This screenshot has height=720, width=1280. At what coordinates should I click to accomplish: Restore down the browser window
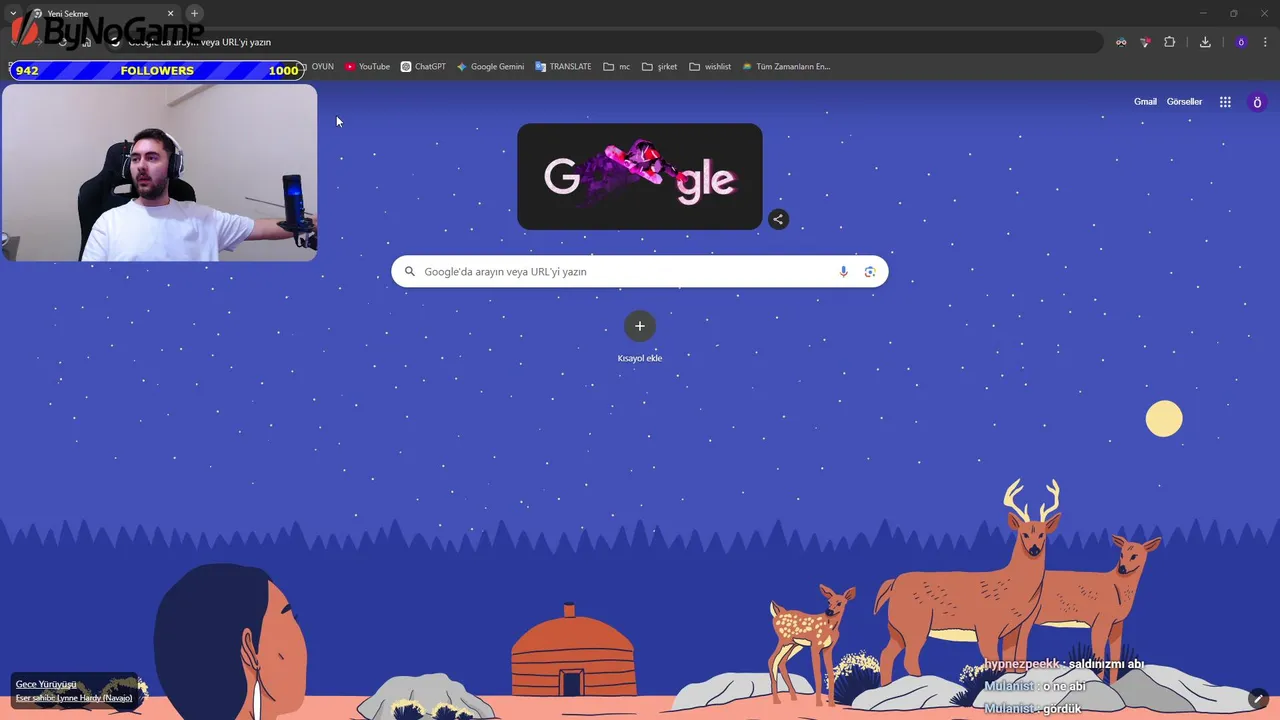(1233, 13)
